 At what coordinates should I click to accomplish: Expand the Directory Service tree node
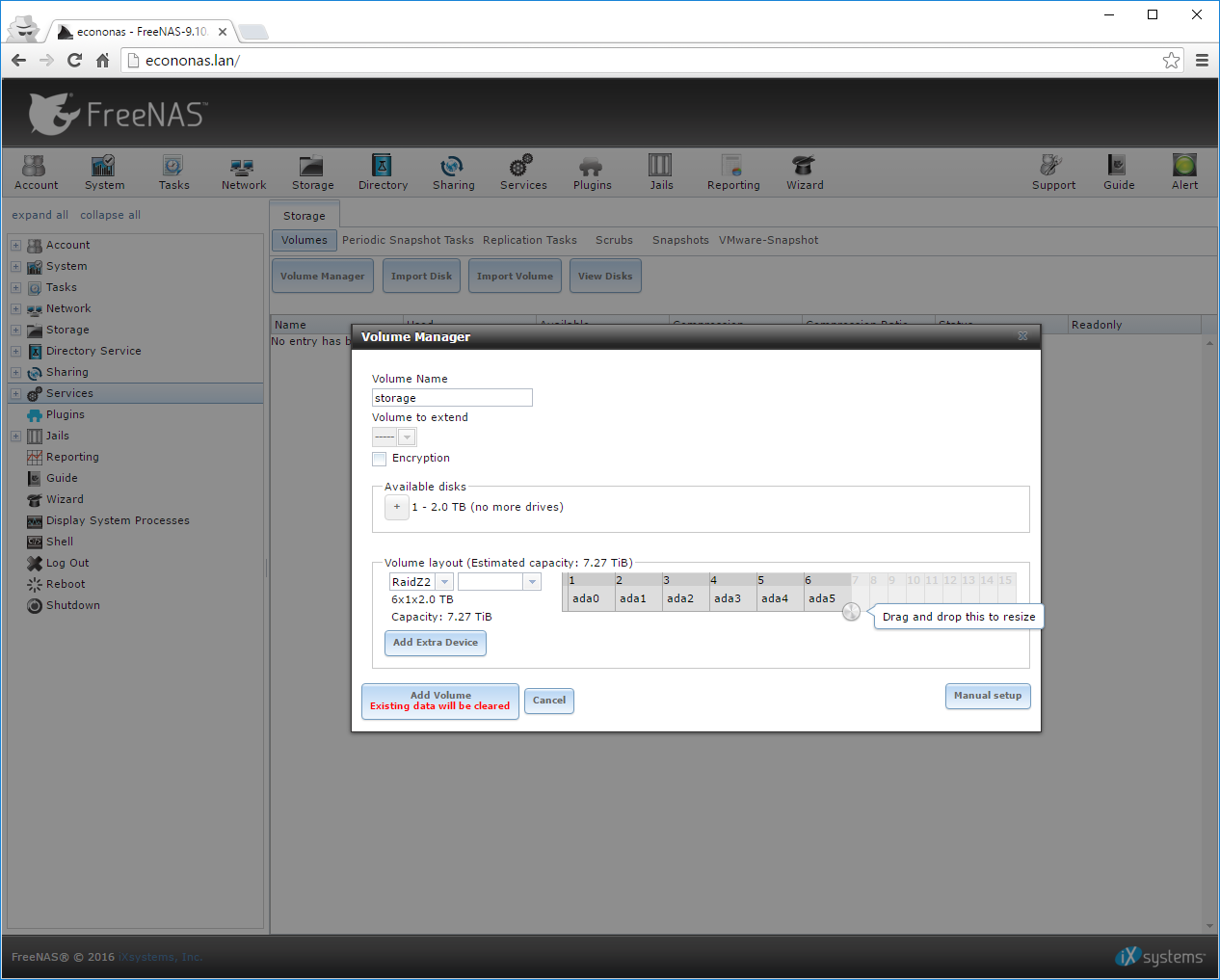[15, 351]
